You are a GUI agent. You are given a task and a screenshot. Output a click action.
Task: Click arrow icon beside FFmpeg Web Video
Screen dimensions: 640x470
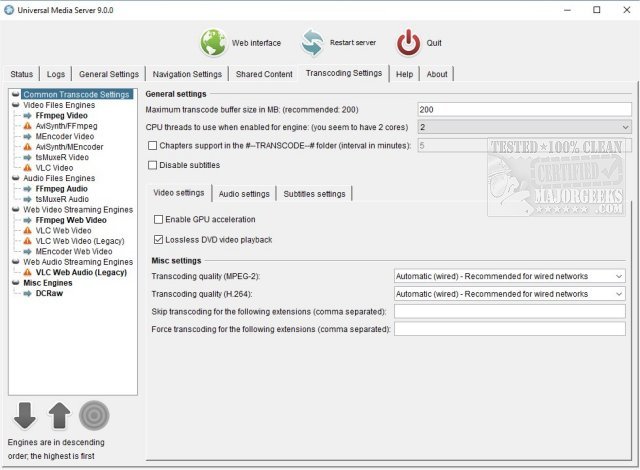(27, 220)
